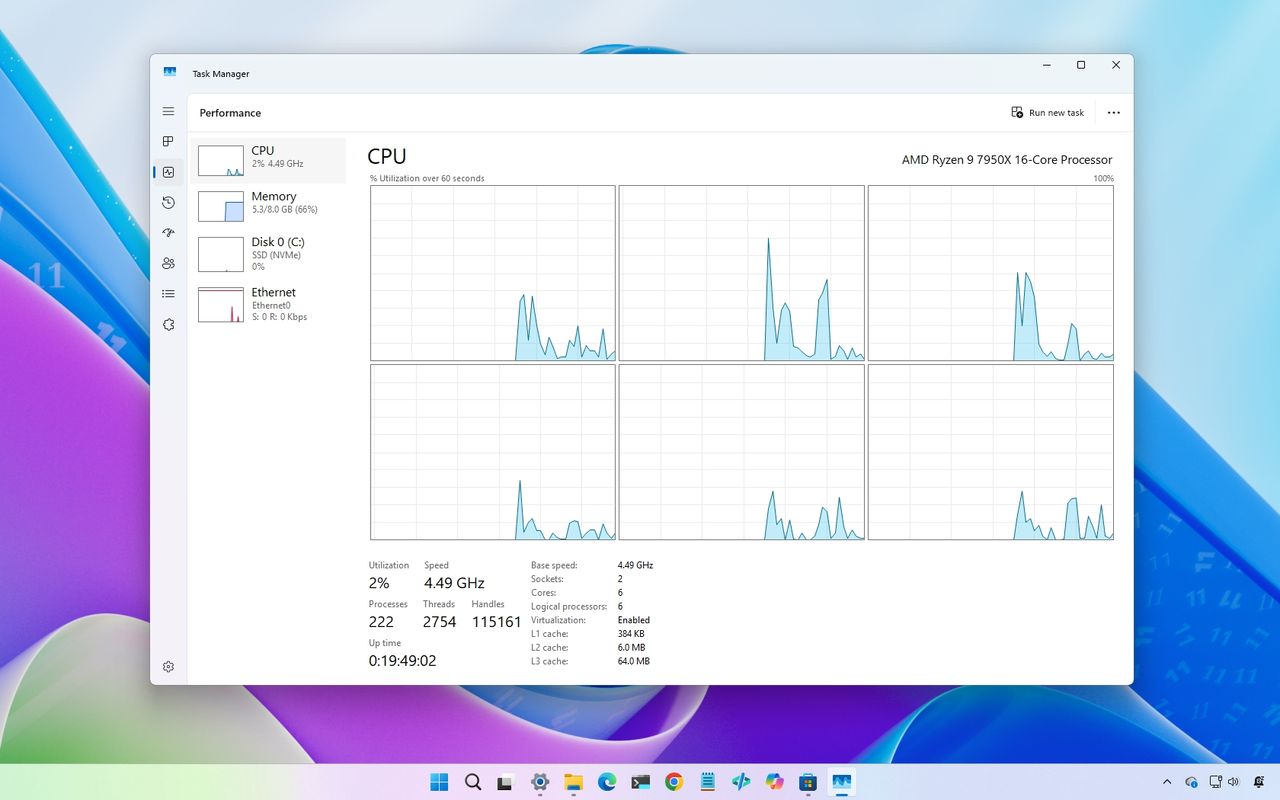Viewport: 1280px width, 800px height.
Task: Open Terminal from taskbar
Action: point(640,782)
